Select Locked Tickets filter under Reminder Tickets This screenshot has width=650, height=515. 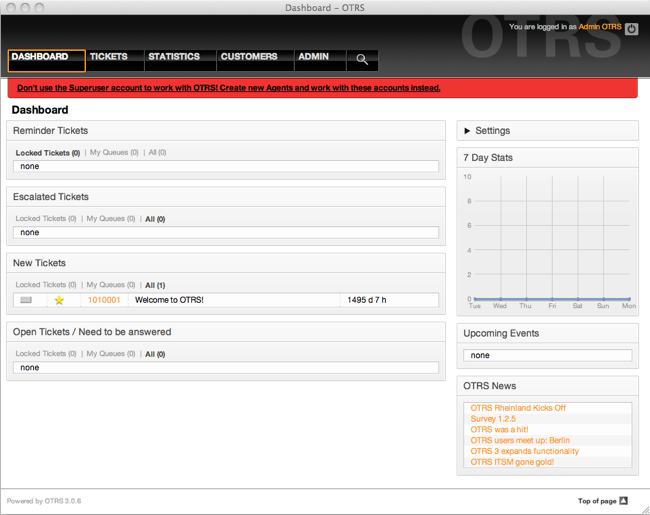[x=48, y=153]
